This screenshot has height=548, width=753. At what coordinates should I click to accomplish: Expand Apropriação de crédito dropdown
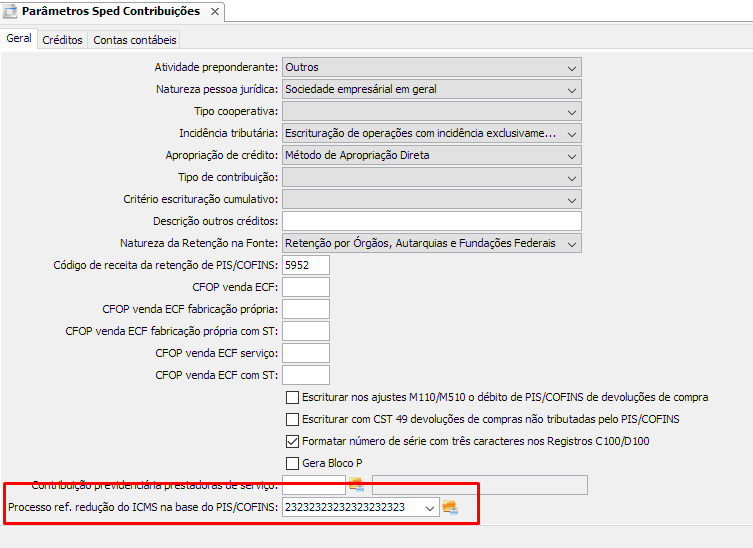572,155
